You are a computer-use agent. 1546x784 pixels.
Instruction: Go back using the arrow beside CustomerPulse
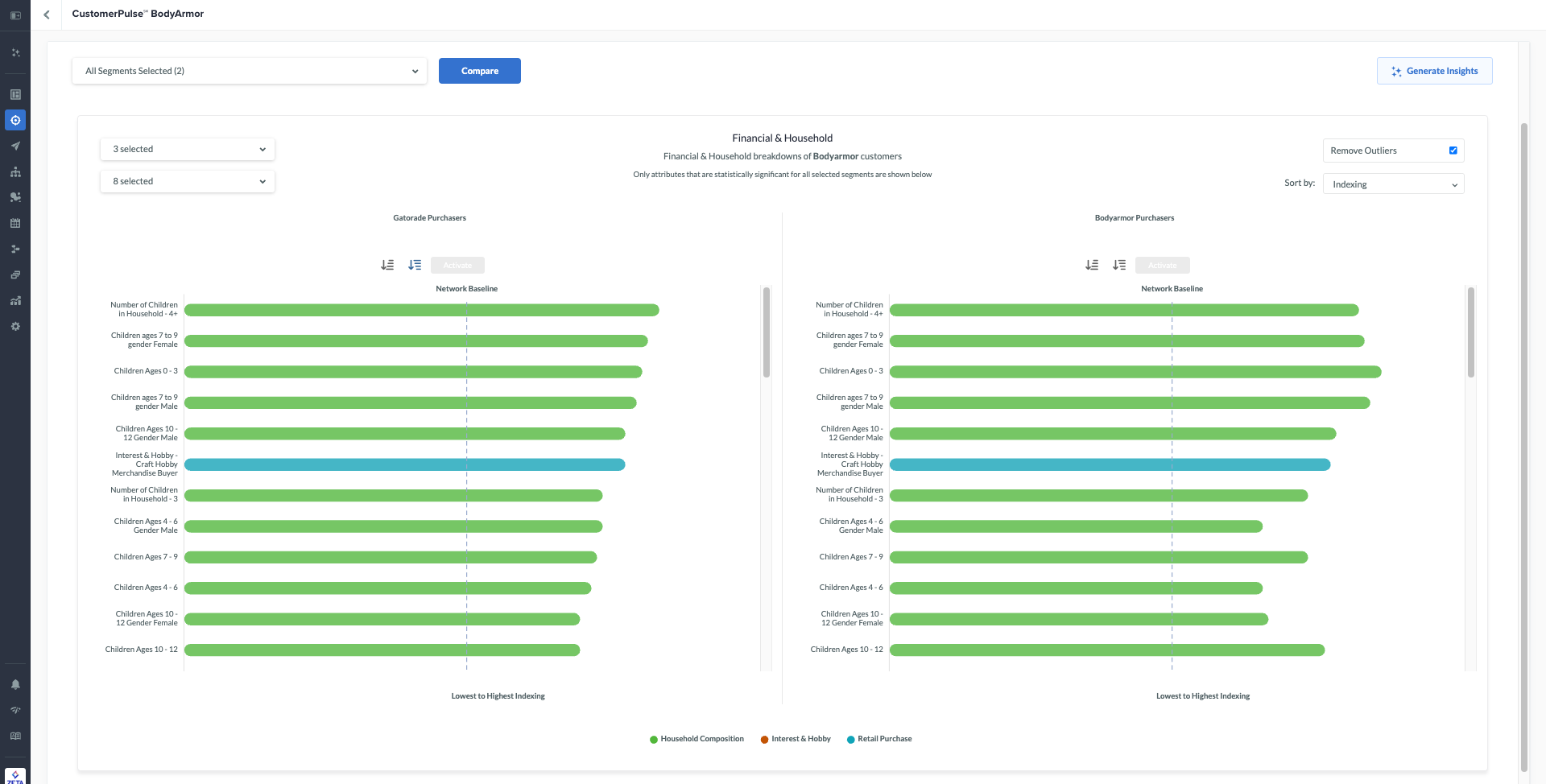pyautogui.click(x=47, y=14)
